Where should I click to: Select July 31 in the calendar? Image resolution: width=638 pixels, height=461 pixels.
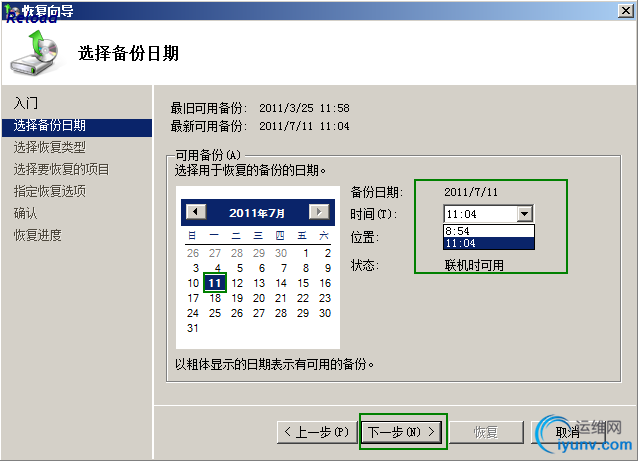pyautogui.click(x=193, y=328)
